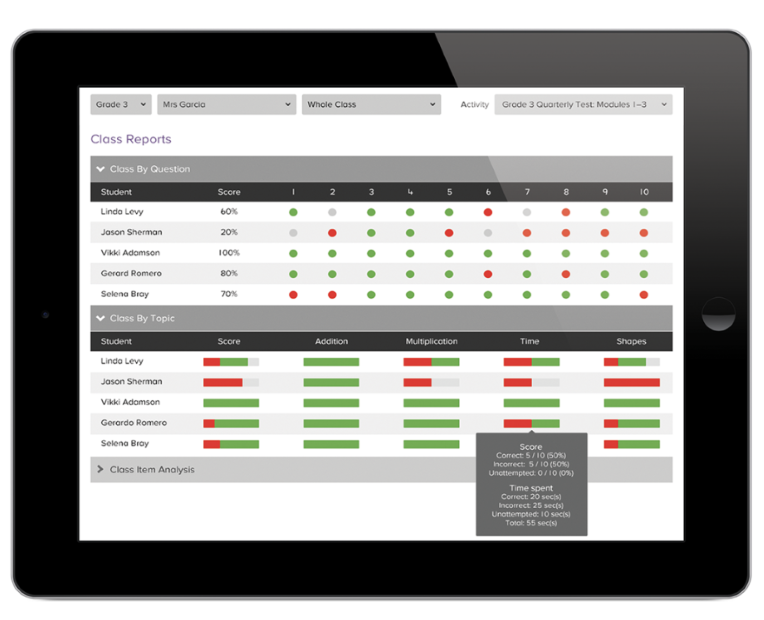
Task: Click the Shapes column header
Action: [631, 341]
